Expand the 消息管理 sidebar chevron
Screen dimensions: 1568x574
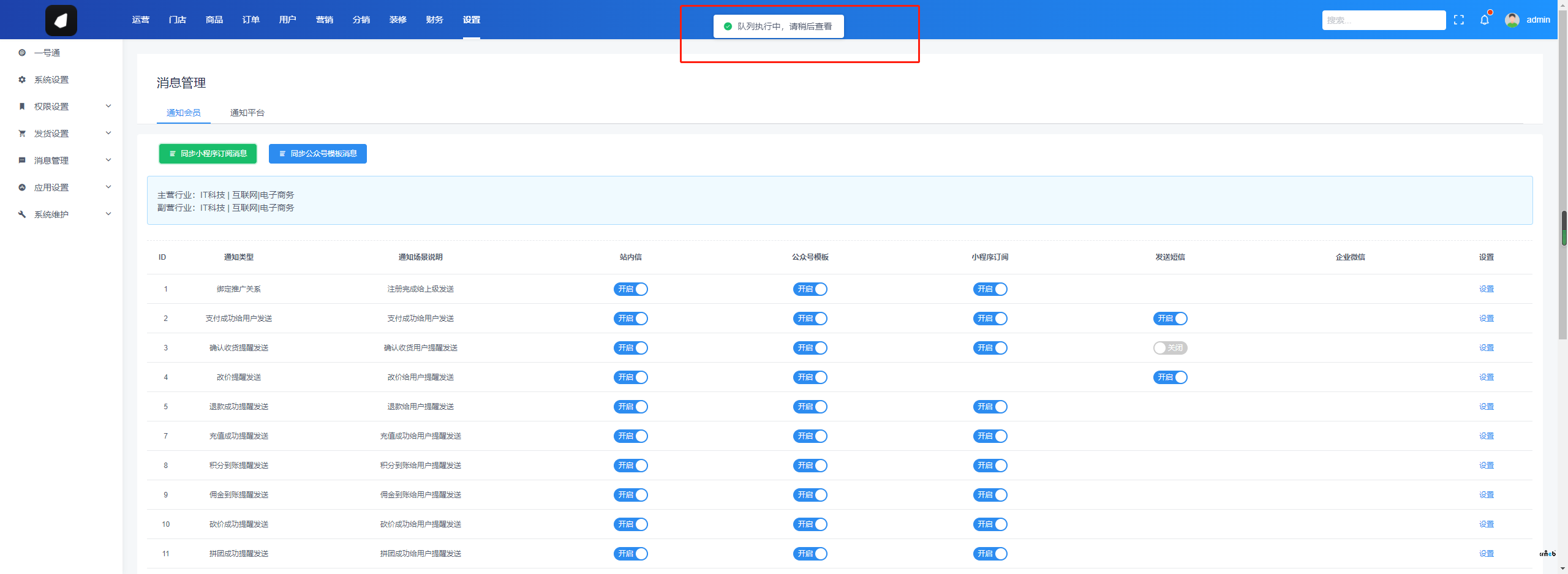[108, 160]
